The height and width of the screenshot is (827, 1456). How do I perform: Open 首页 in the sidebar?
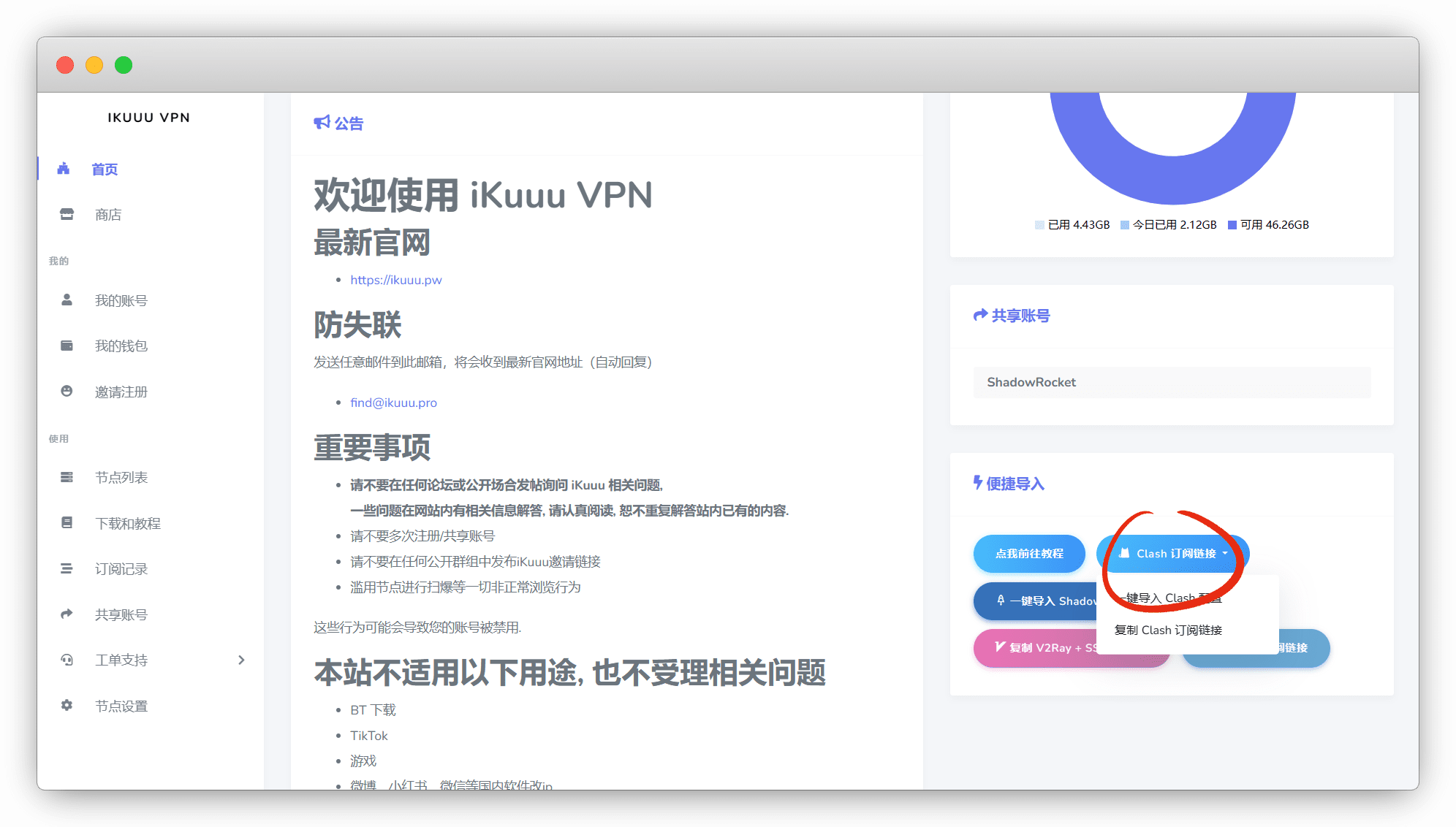[x=105, y=169]
